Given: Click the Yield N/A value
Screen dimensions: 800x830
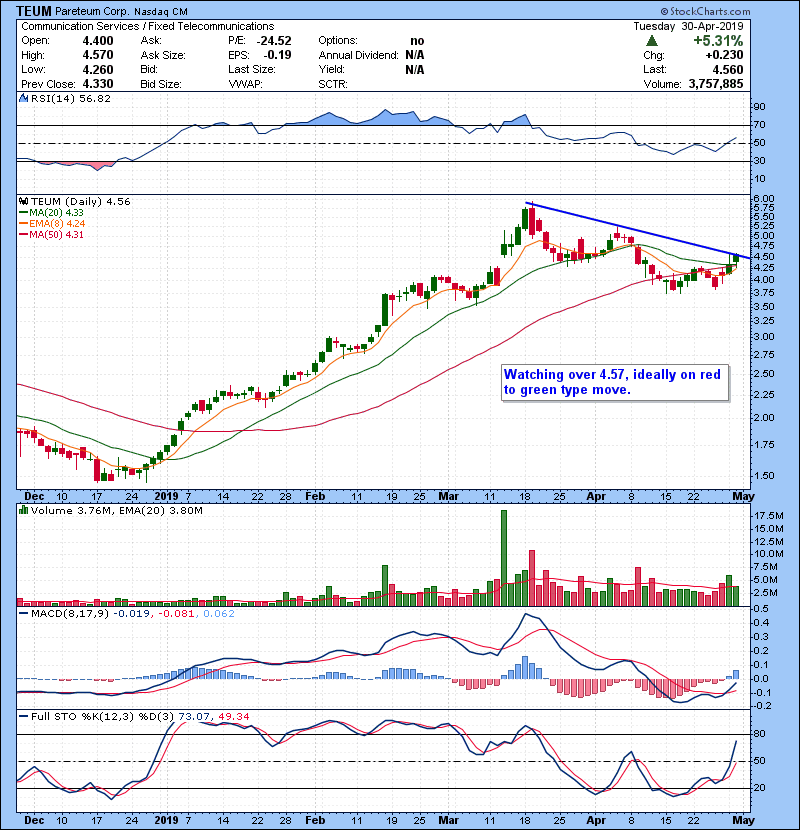Looking at the screenshot, I should 415,69.
